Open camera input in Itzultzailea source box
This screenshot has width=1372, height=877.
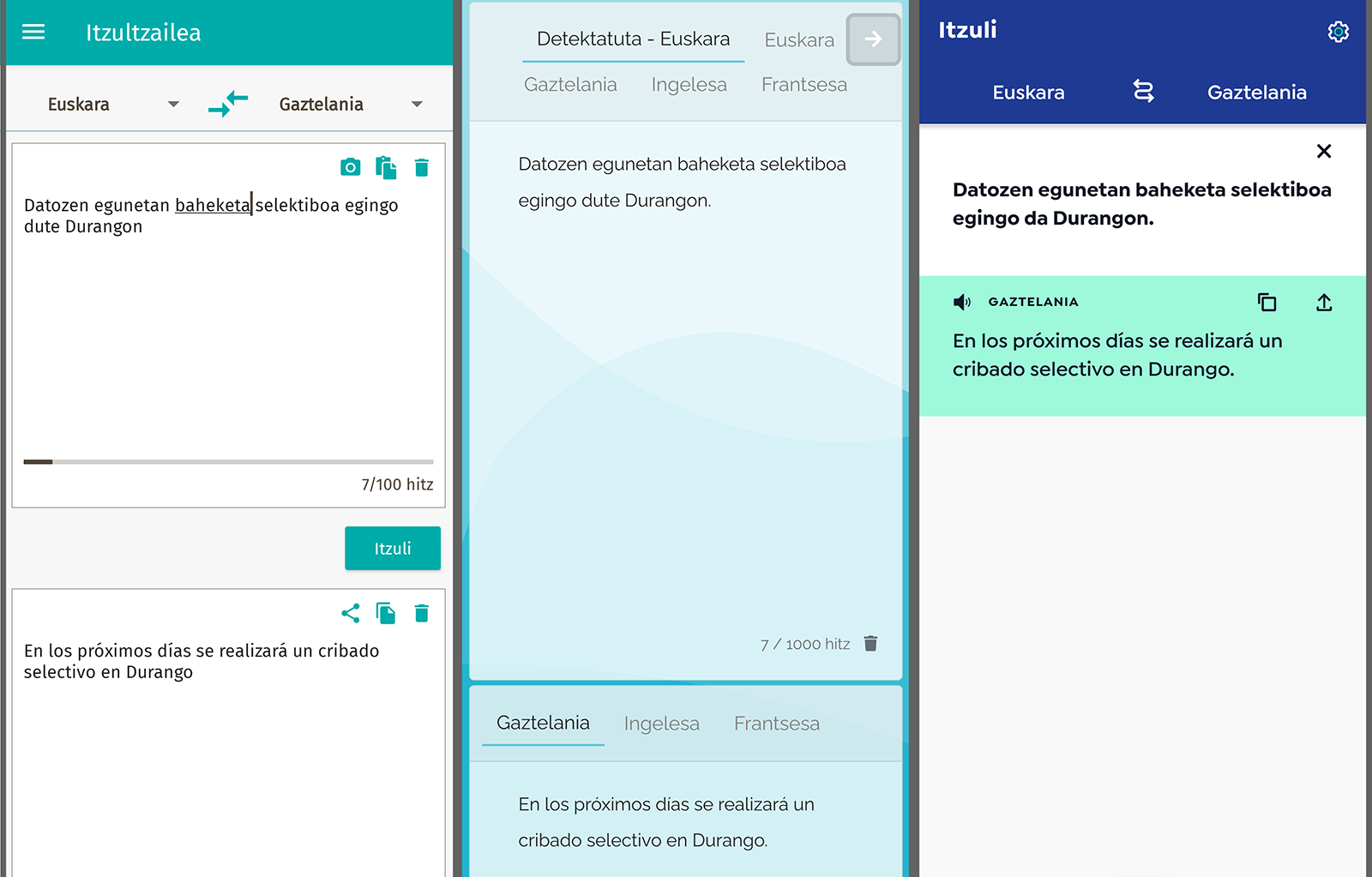tap(350, 167)
